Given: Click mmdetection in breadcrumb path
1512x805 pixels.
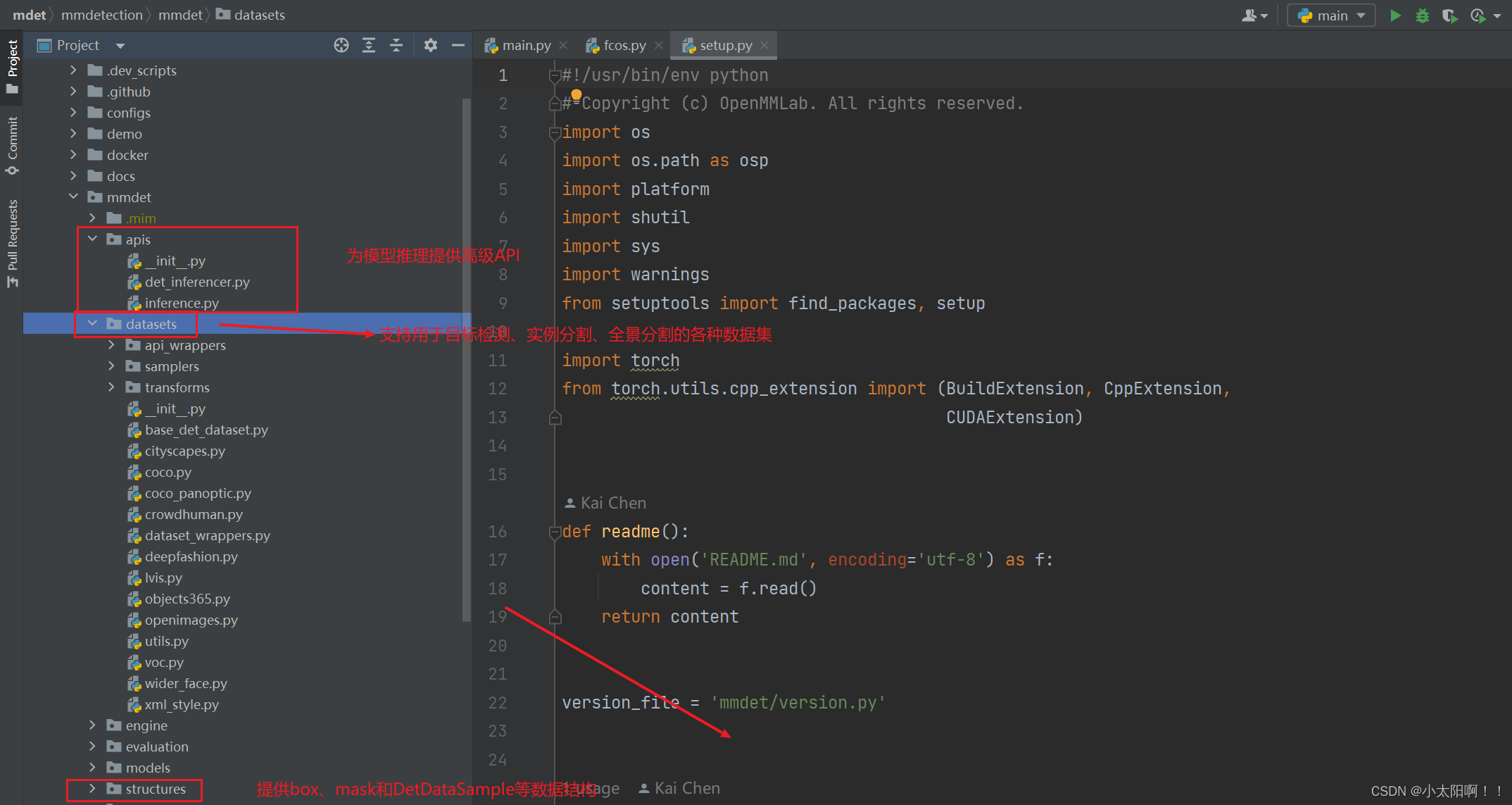Looking at the screenshot, I should (101, 15).
